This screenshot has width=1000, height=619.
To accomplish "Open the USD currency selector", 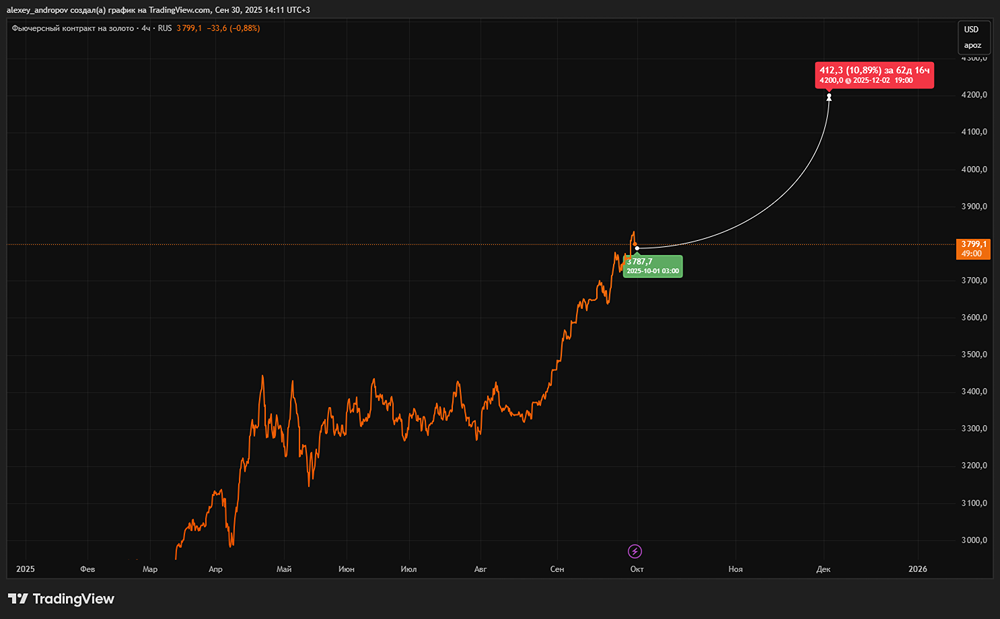I will click(x=971, y=29).
